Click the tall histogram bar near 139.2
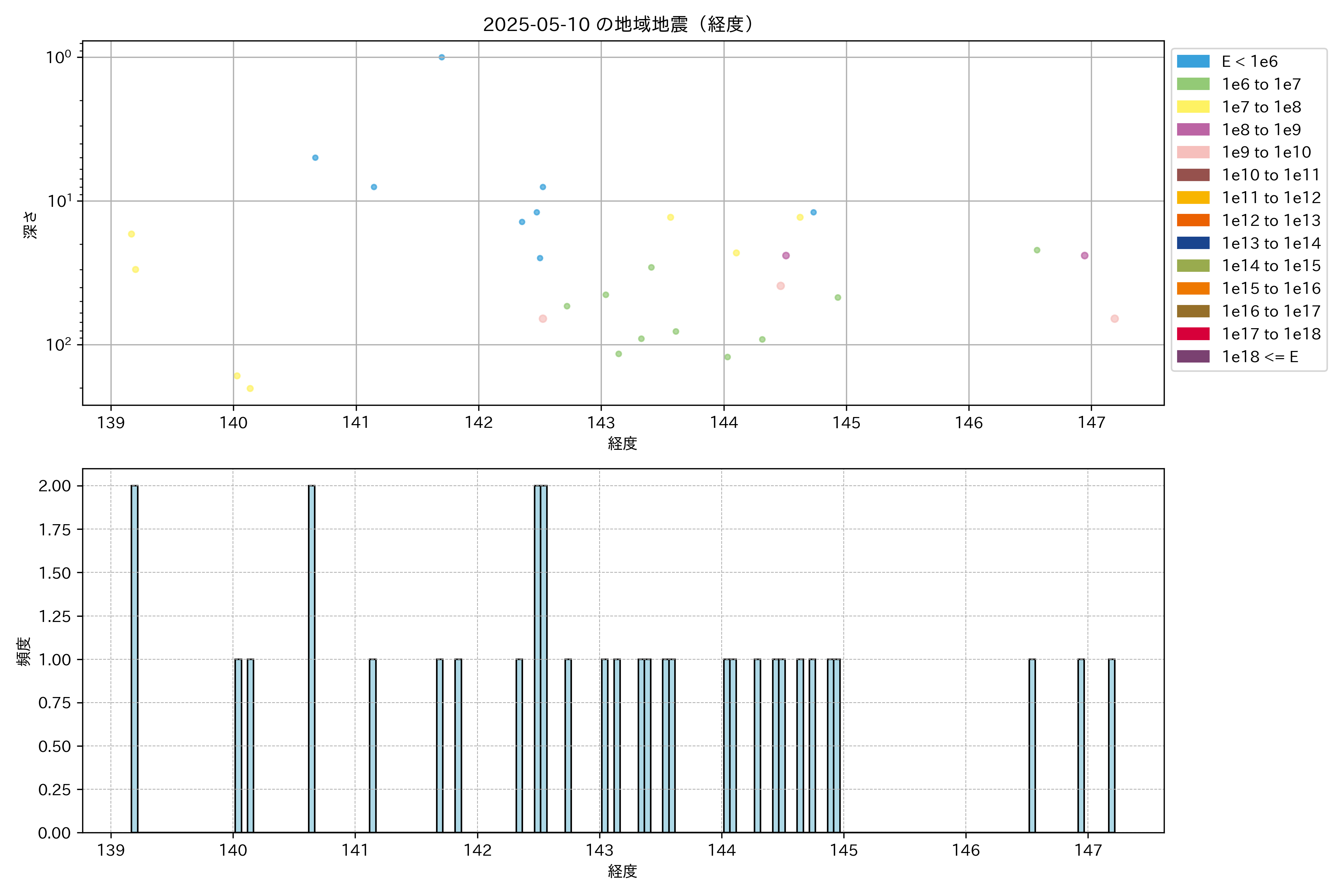This screenshot has height=896, width=1344. point(134,657)
